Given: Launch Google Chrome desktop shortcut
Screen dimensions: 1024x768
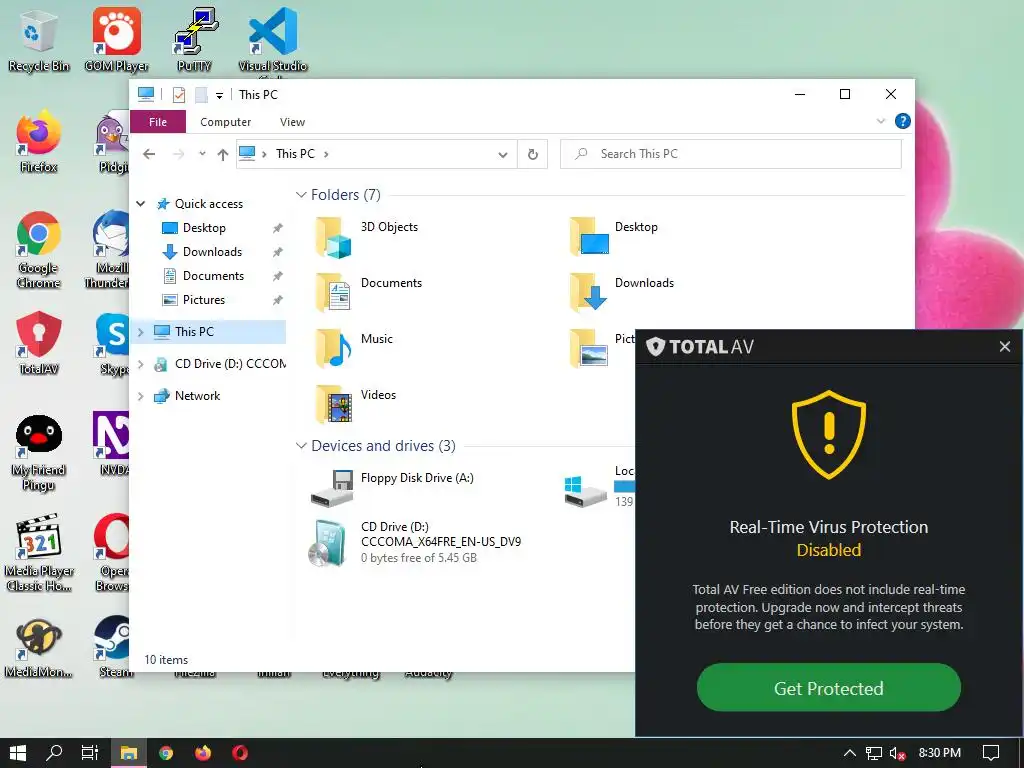Looking at the screenshot, I should pos(39,249).
